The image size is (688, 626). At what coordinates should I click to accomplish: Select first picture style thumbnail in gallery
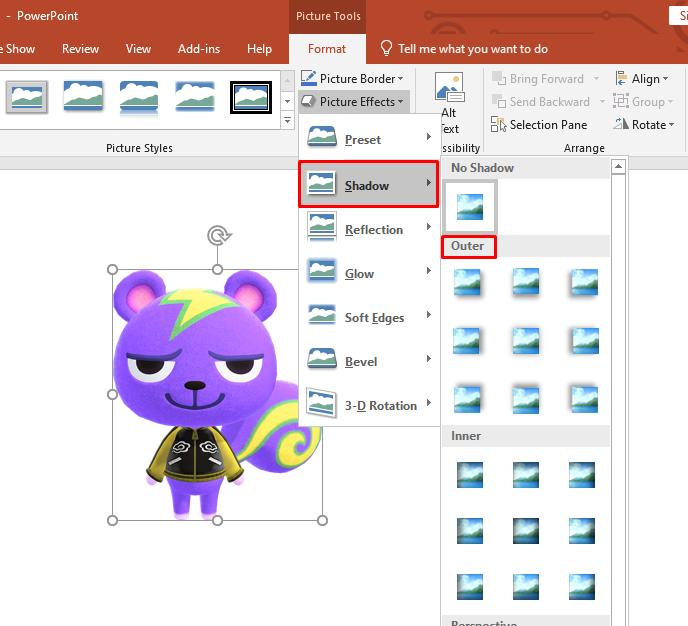pyautogui.click(x=27, y=97)
